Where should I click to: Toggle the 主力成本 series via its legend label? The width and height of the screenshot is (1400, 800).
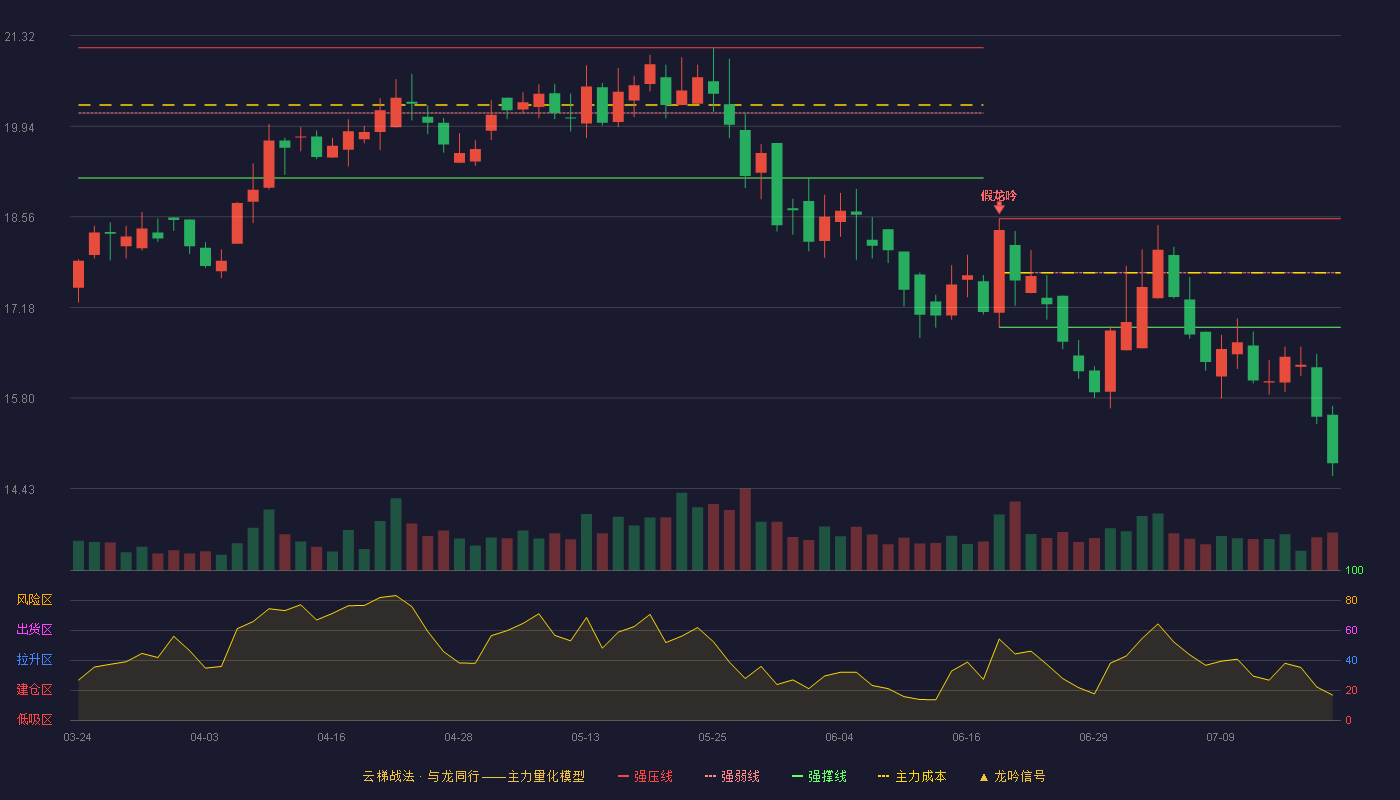tap(920, 777)
